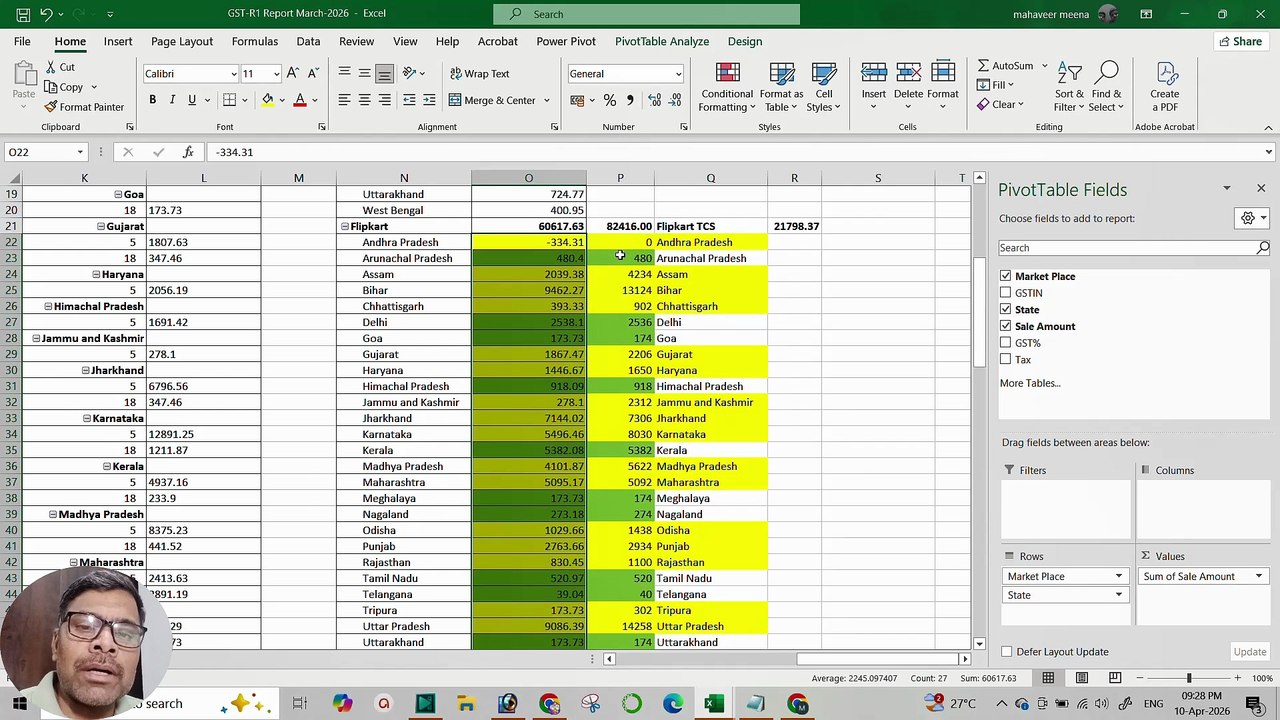Open Fill Color yellow swatch button

pos(268,100)
